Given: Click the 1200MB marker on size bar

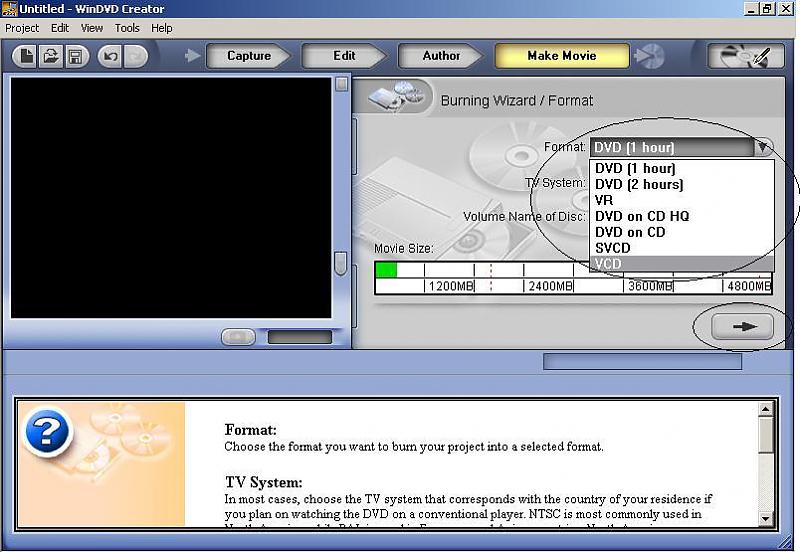Looking at the screenshot, I should [451, 286].
